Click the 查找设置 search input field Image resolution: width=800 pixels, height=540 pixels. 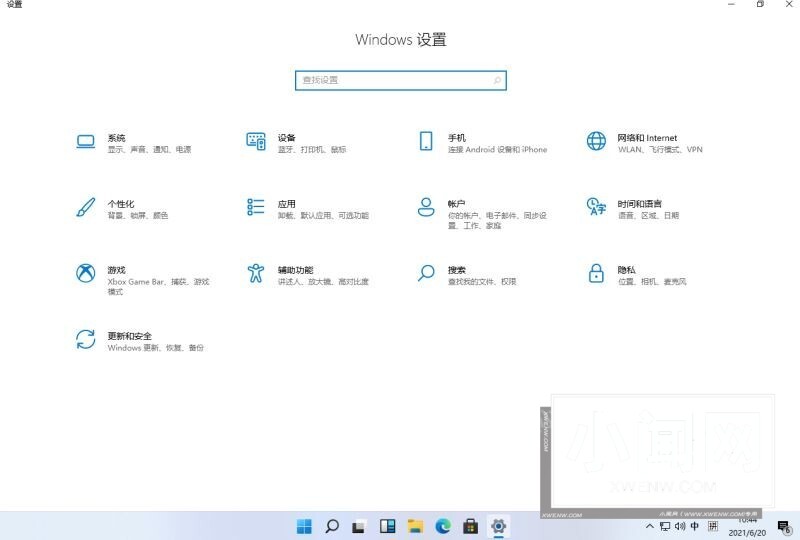point(401,80)
